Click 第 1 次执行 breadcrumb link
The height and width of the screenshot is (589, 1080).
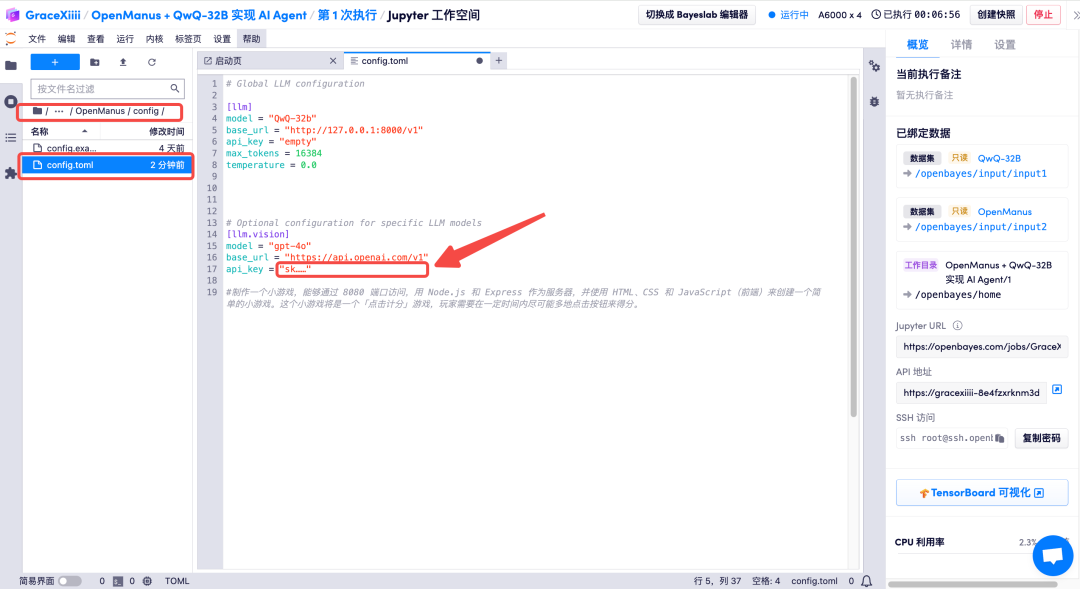coord(347,15)
